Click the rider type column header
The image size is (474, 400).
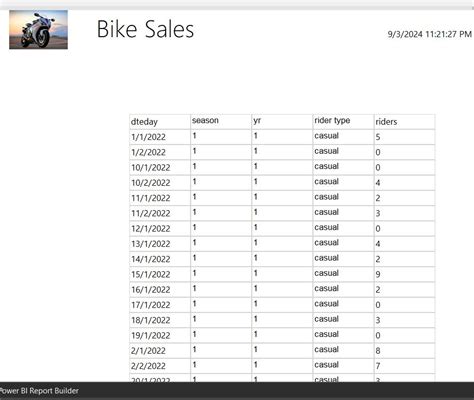click(x=343, y=122)
